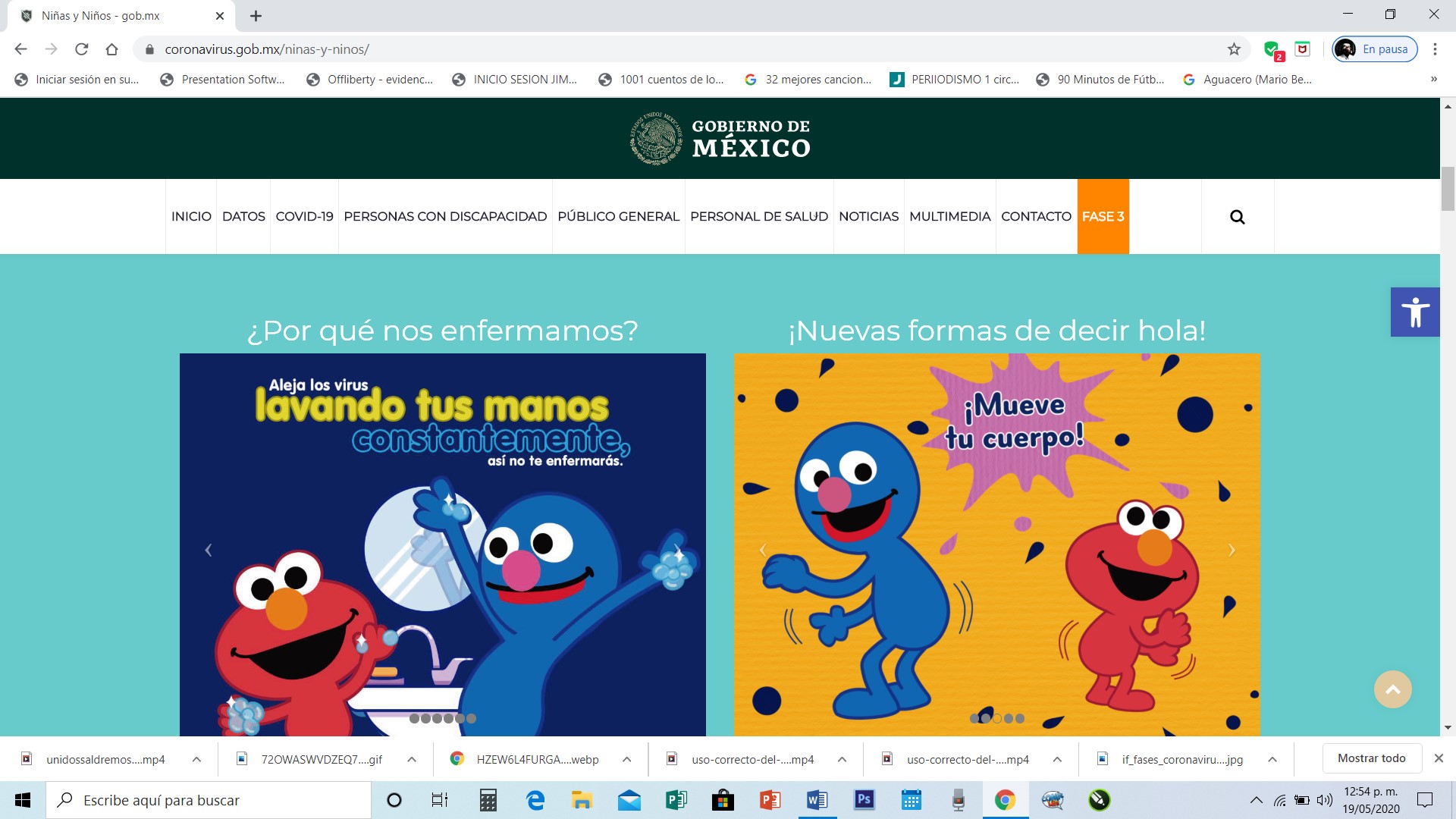The width and height of the screenshot is (1456, 819).
Task: Click the page vertical scrollbar thumb
Action: (x=1448, y=189)
